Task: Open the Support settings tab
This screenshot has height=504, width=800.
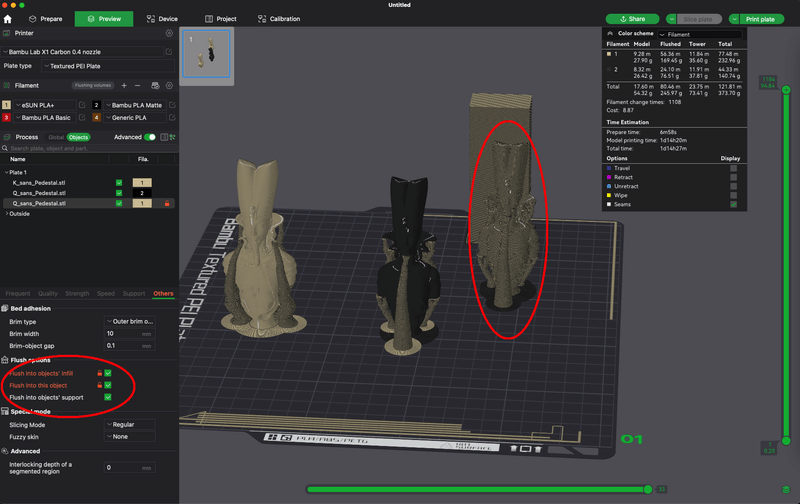Action: coord(134,294)
